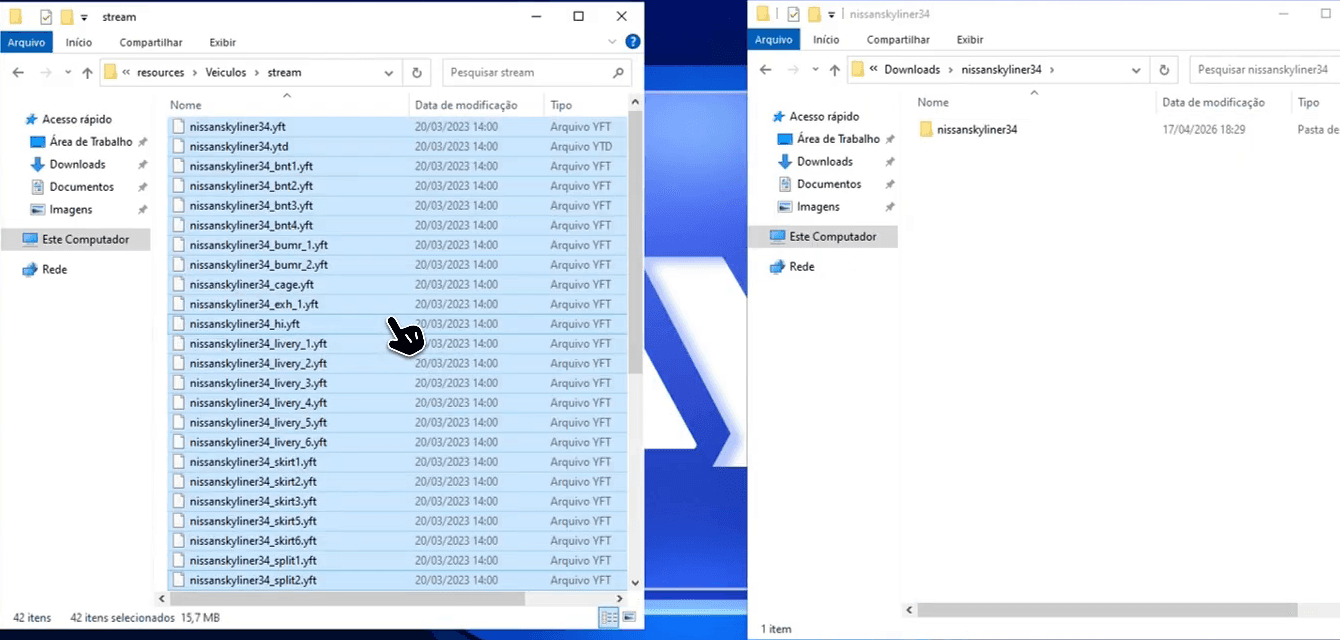Viewport: 1340px width, 640px height.
Task: Select Este Computador in the stream window sidebar
Action: [75, 239]
